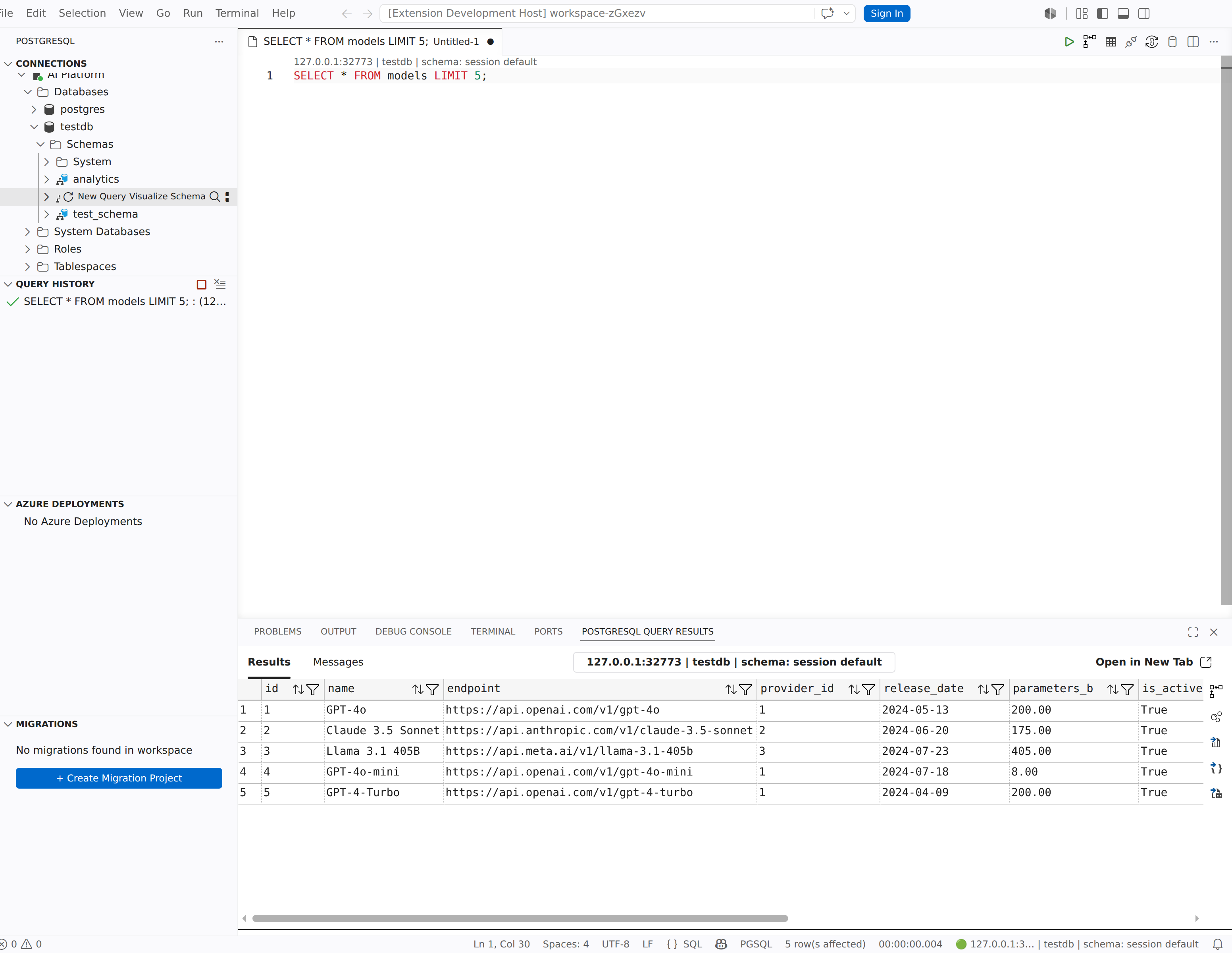Open the editor More Actions menu
1232x953 pixels.
click(1214, 42)
